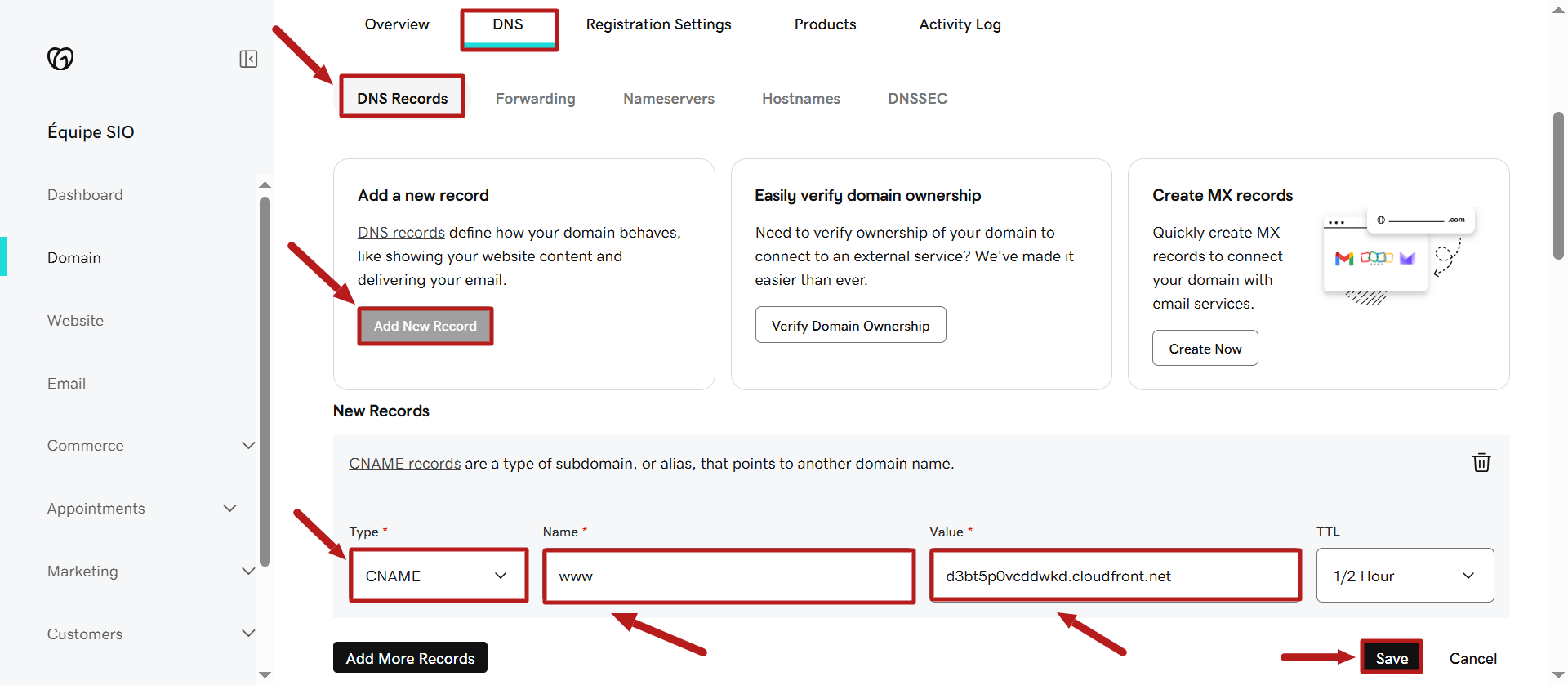The width and height of the screenshot is (1568, 685).
Task: Click into the Name field containing www
Action: coord(728,576)
